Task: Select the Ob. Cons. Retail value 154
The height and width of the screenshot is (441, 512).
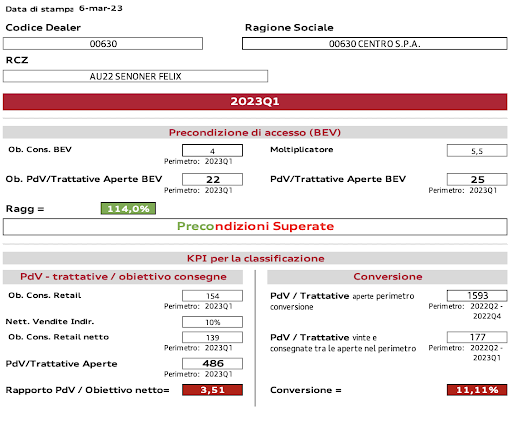Action: click(x=212, y=296)
